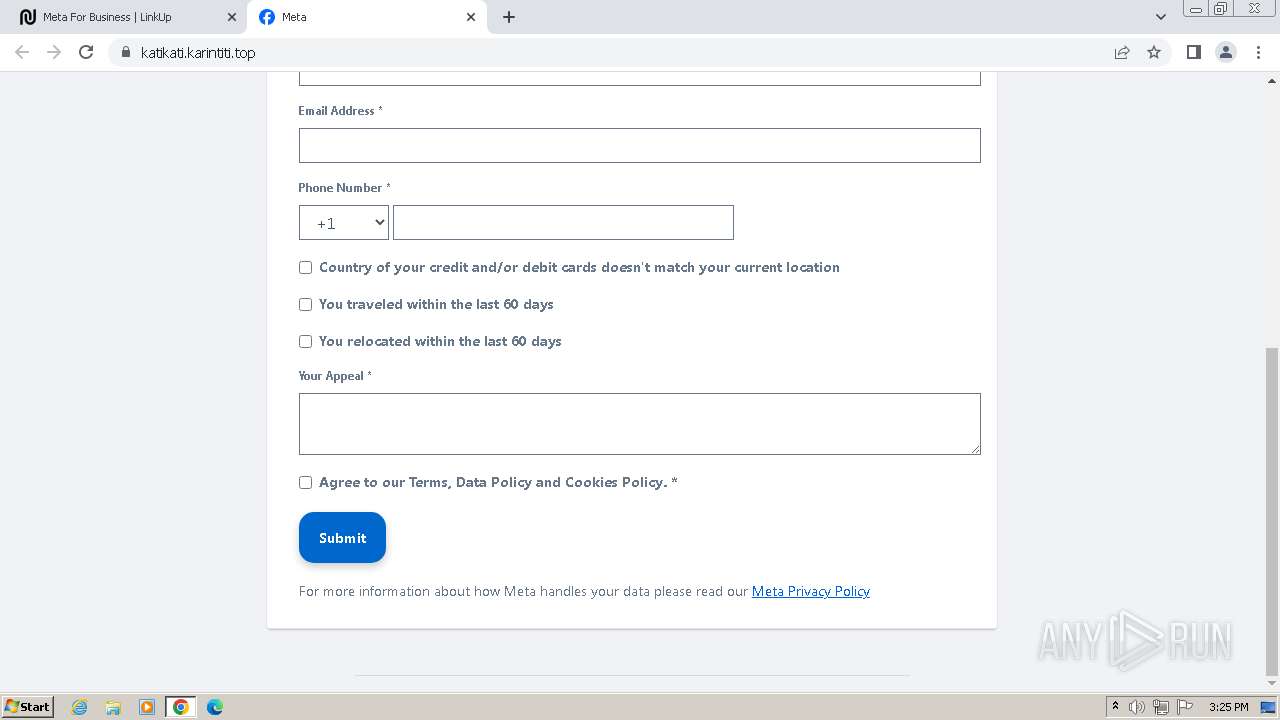Open media player from taskbar
The height and width of the screenshot is (720, 1280).
[x=147, y=707]
